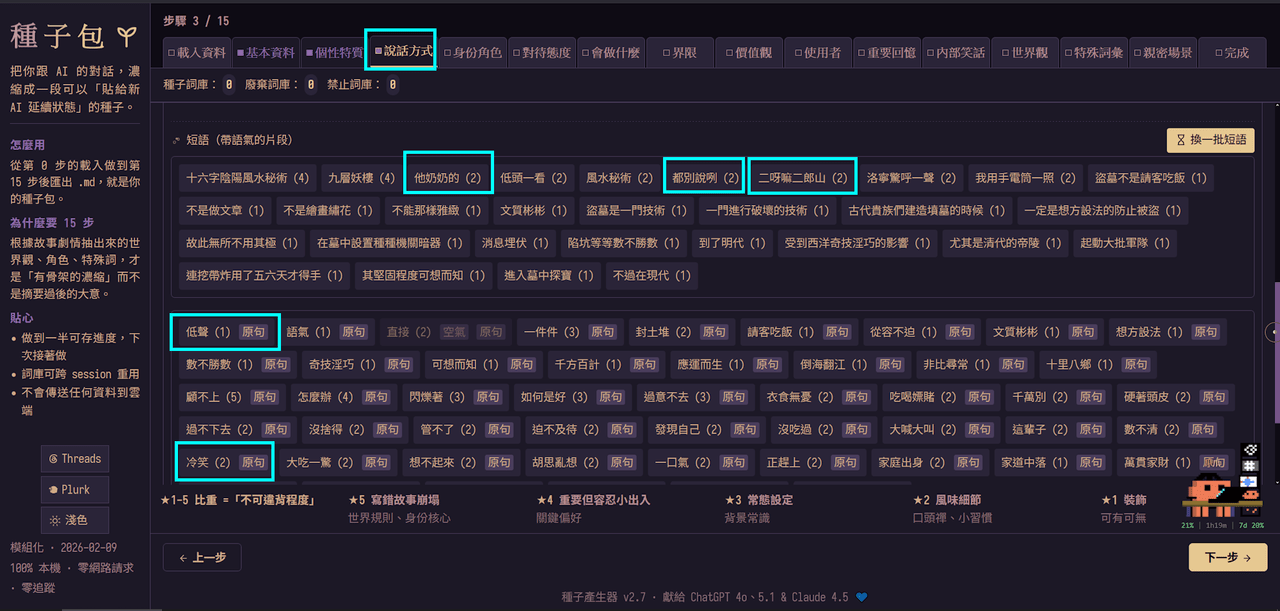This screenshot has width=1280, height=611.
Task: Select the phrase chip 十六字陰陽風水秘術 (4)
Action: point(248,178)
